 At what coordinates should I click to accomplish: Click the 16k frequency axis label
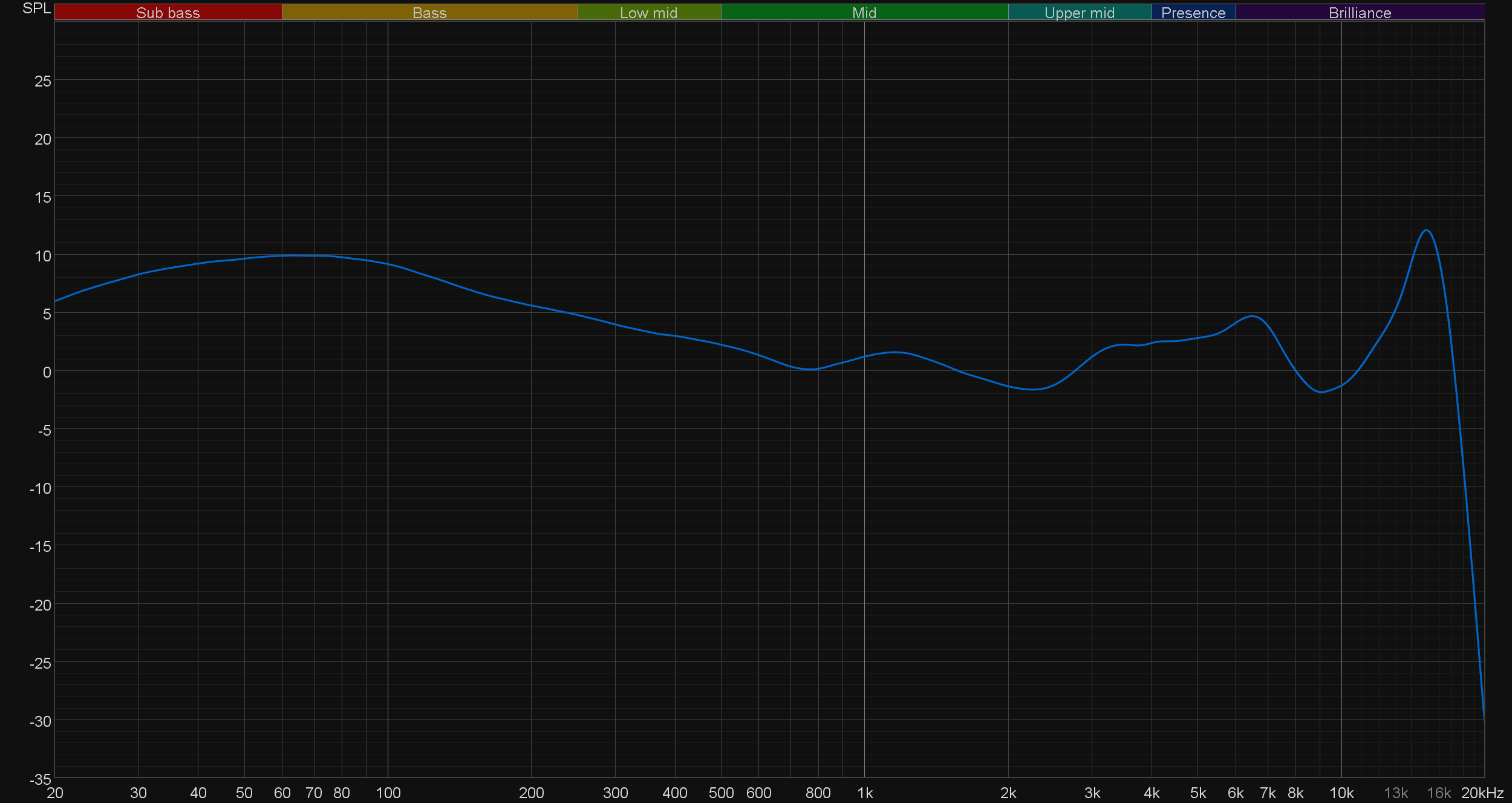pos(1439,793)
